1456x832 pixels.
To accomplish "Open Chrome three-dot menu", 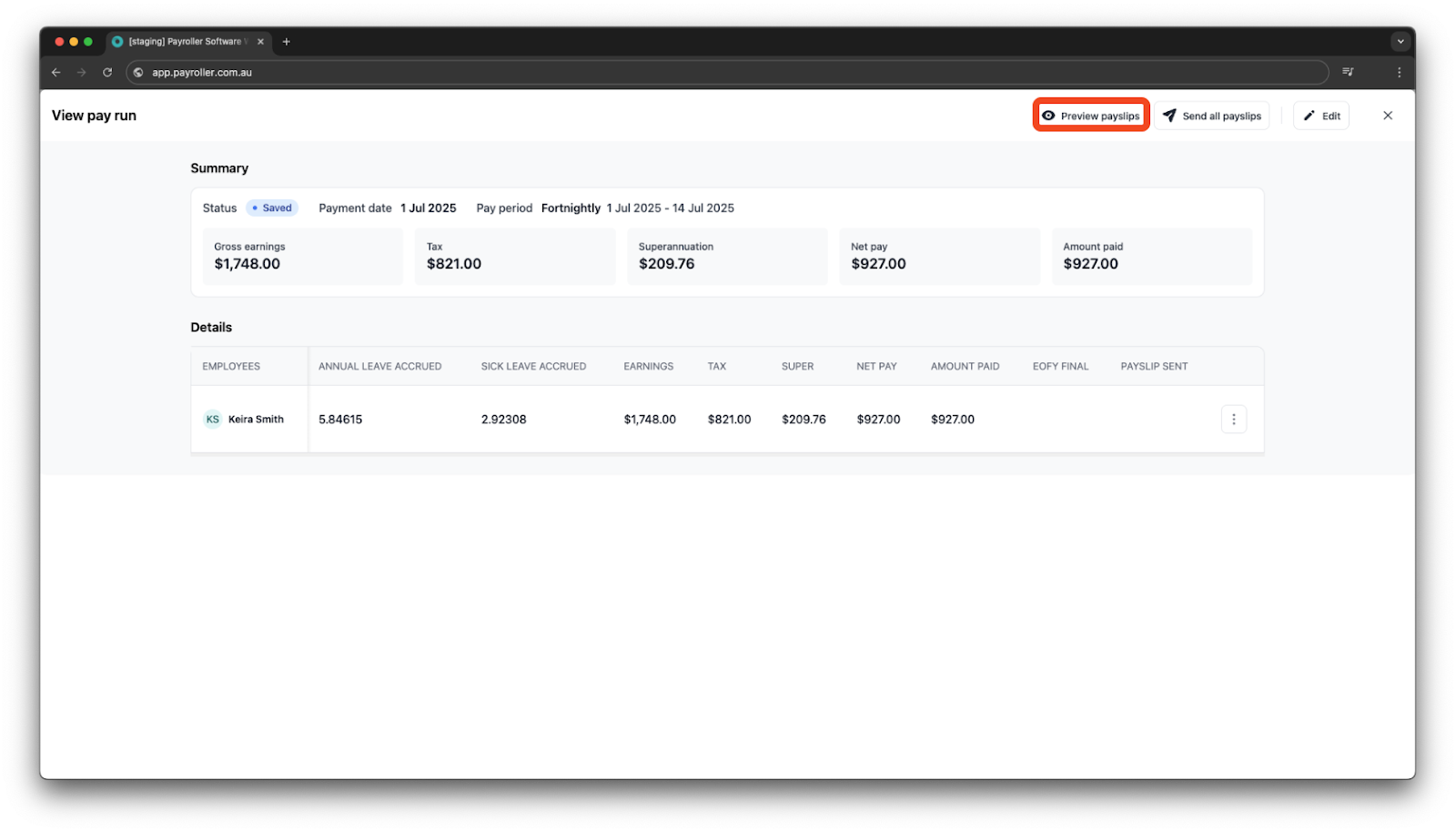I will (x=1400, y=72).
